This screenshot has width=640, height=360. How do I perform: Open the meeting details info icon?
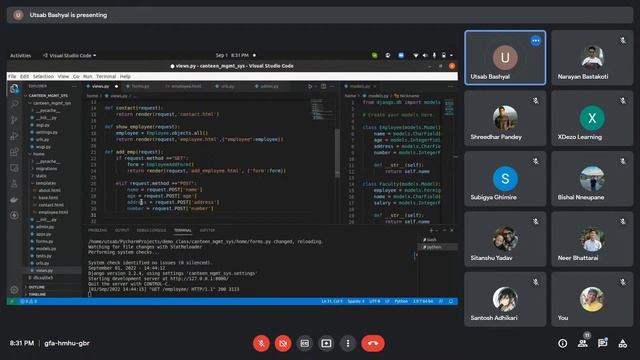point(562,344)
